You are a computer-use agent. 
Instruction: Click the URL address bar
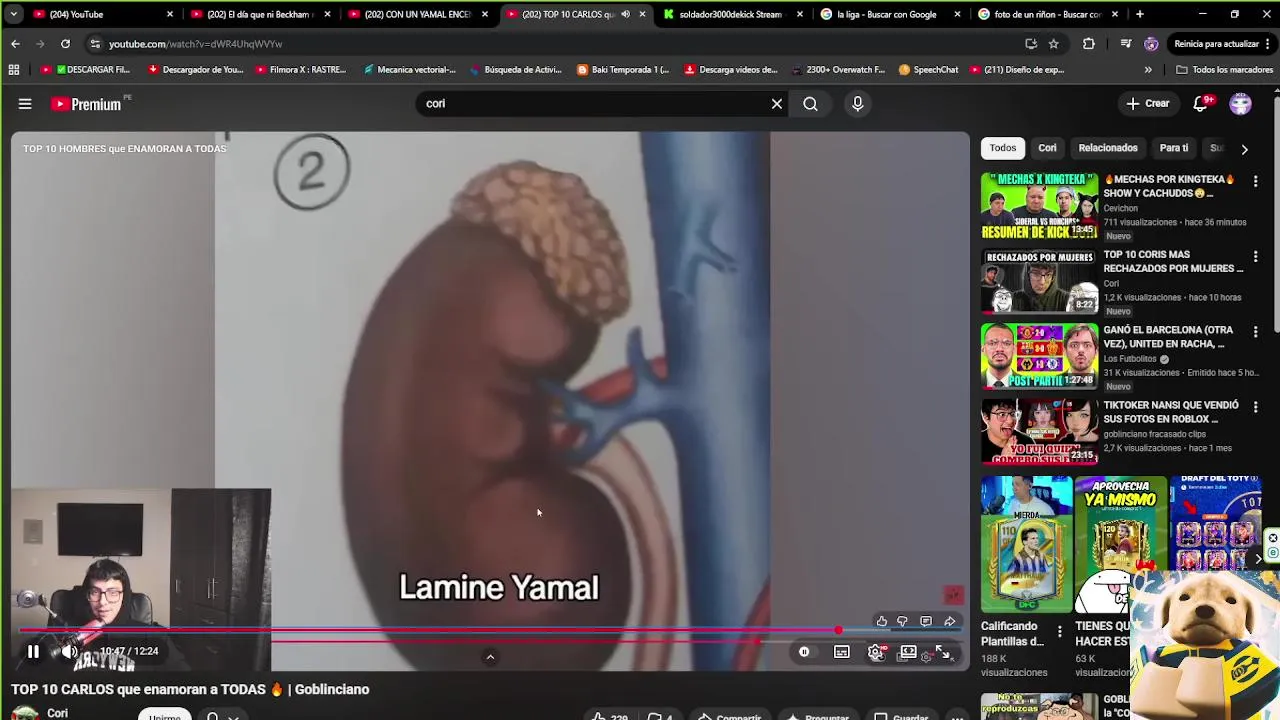click(x=560, y=44)
